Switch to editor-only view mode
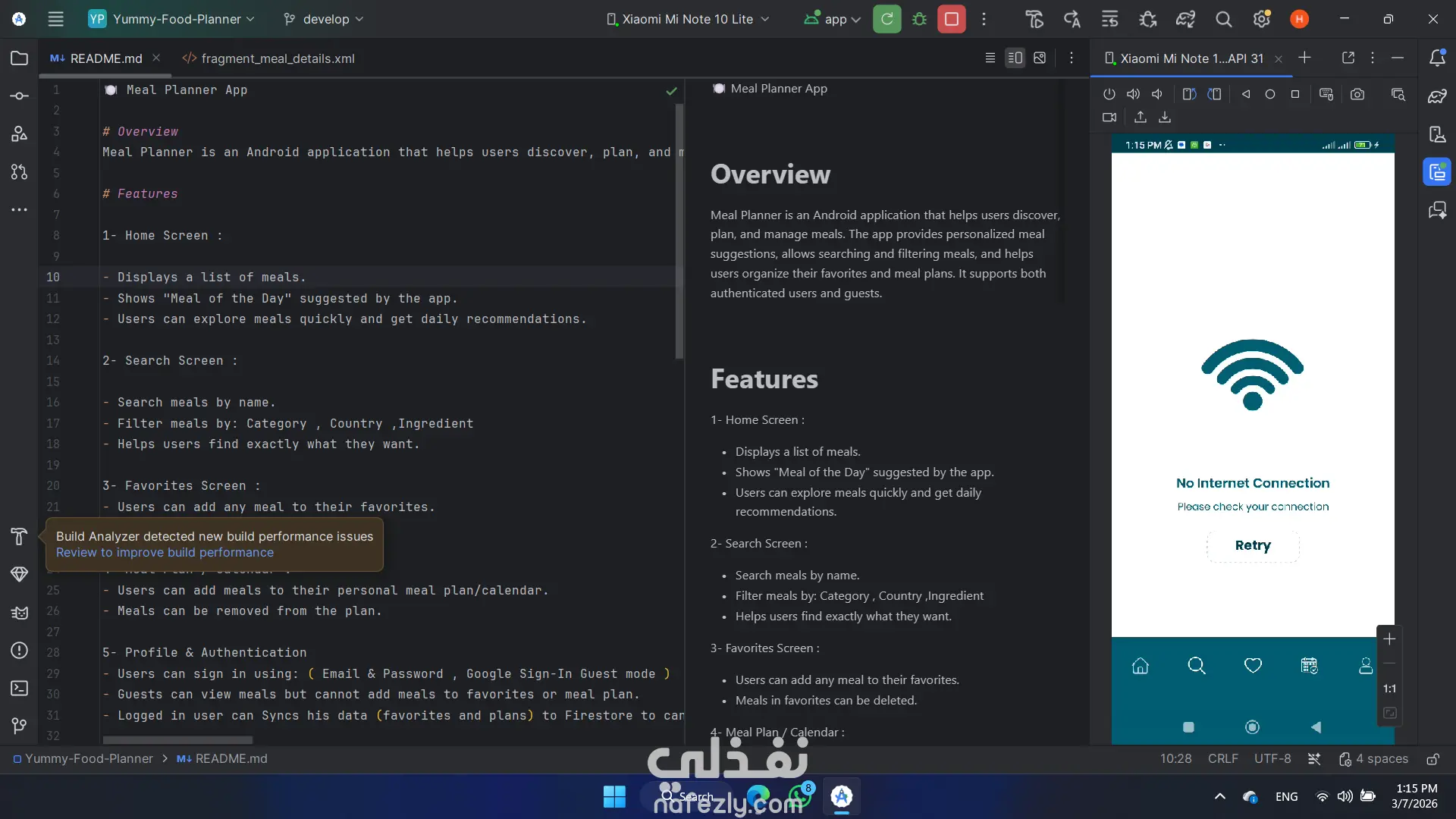Image resolution: width=1456 pixels, height=819 pixels. (x=990, y=58)
